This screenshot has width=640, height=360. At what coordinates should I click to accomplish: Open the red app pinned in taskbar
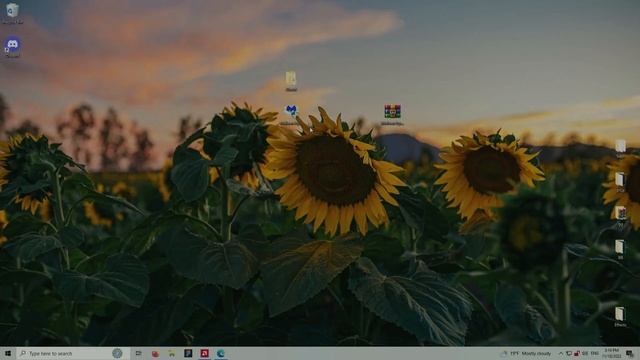coord(155,353)
